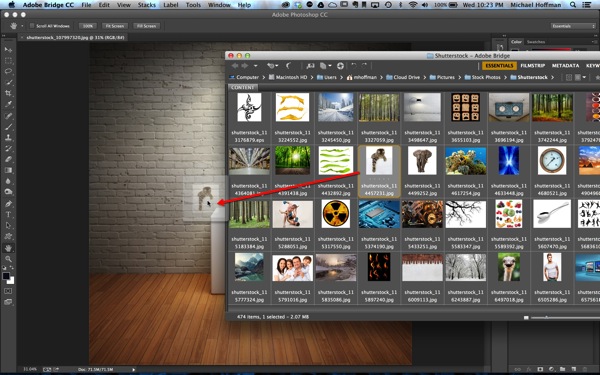
Task: Open in Camera Raw icon in Bridge
Action: 340,66
